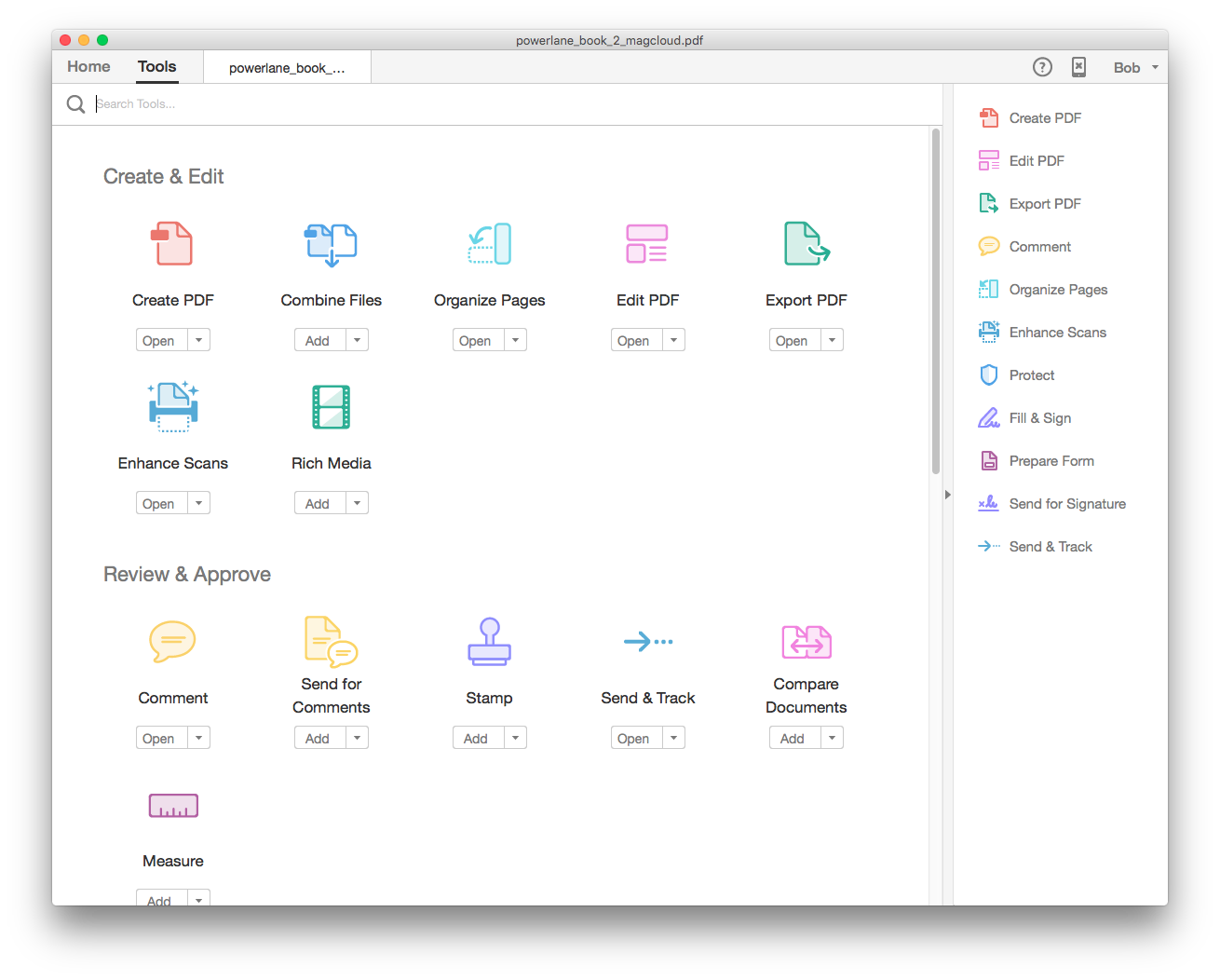Click the Combine Files tool icon
The width and height of the screenshot is (1220, 980).
click(x=332, y=244)
